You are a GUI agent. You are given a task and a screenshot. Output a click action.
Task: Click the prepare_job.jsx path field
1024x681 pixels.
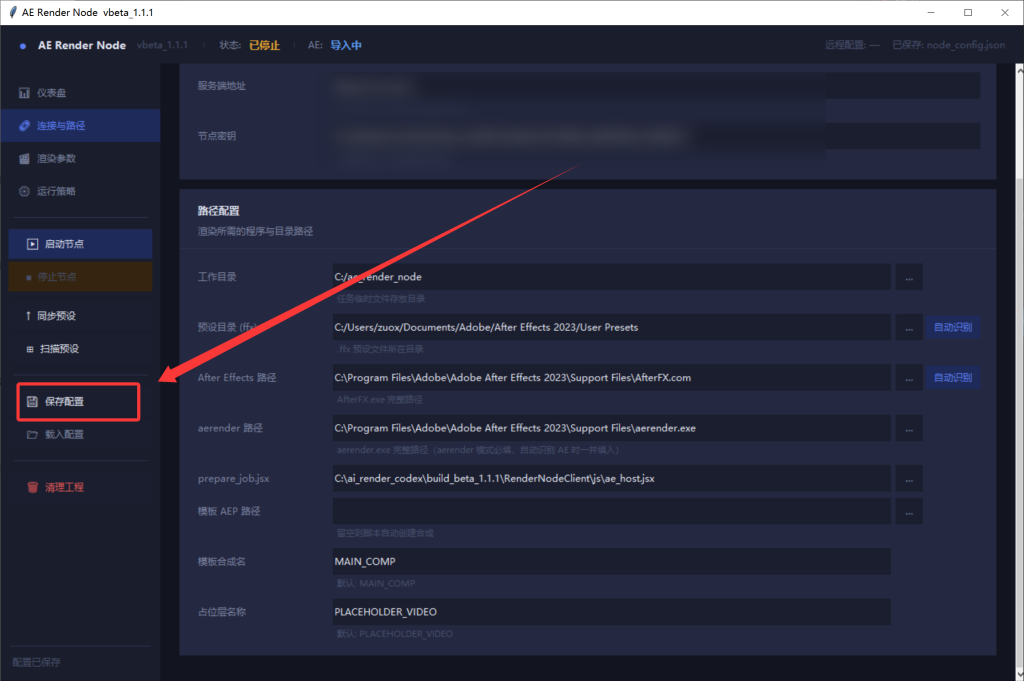click(x=611, y=479)
